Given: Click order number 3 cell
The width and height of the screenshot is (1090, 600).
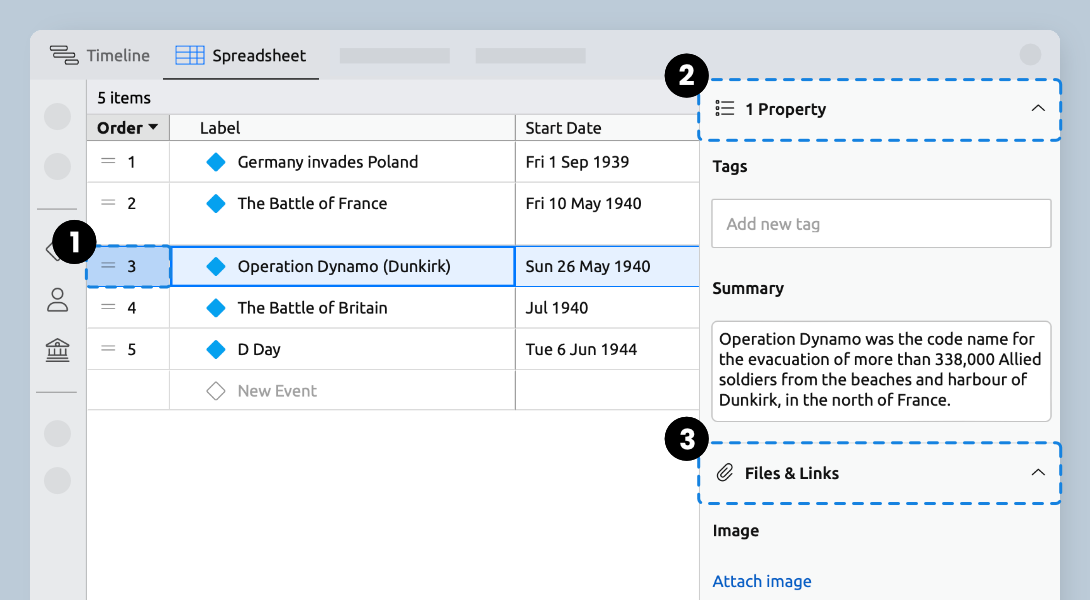Looking at the screenshot, I should tap(129, 266).
